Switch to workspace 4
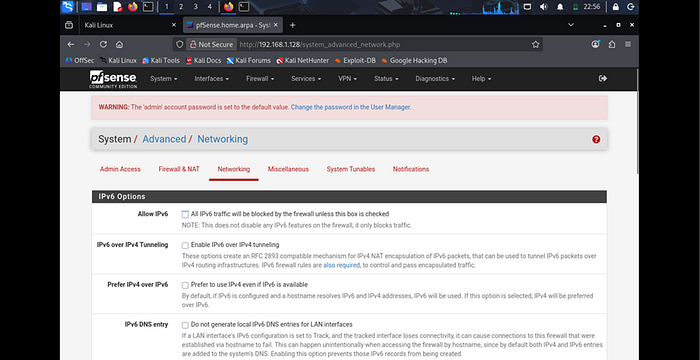 click(210, 7)
